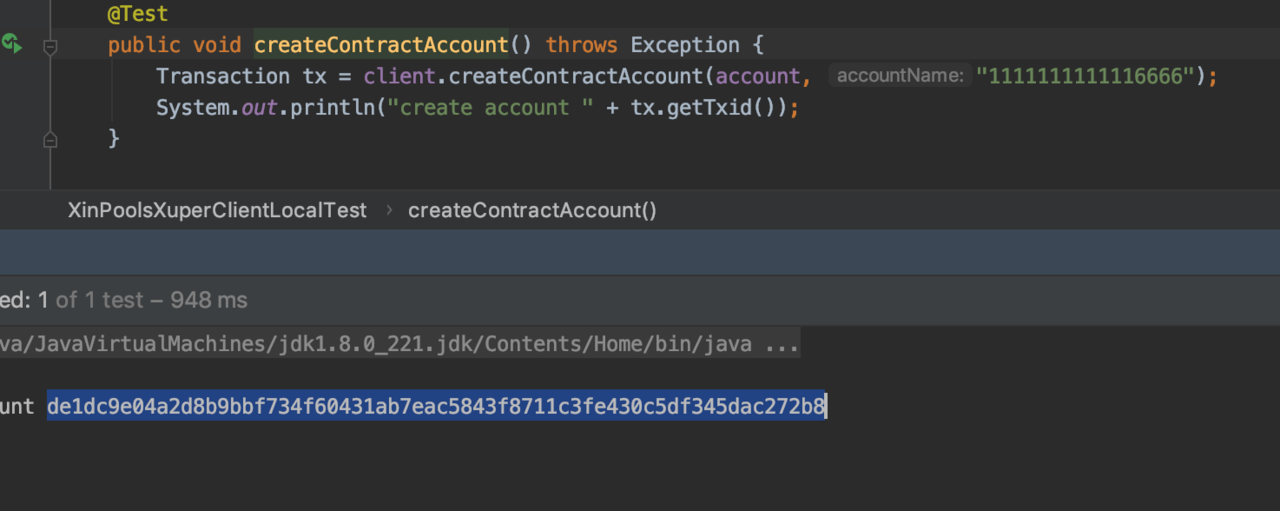Viewport: 1280px width, 511px height.
Task: Click the breadcrumb separator chevron
Action: [x=388, y=211]
